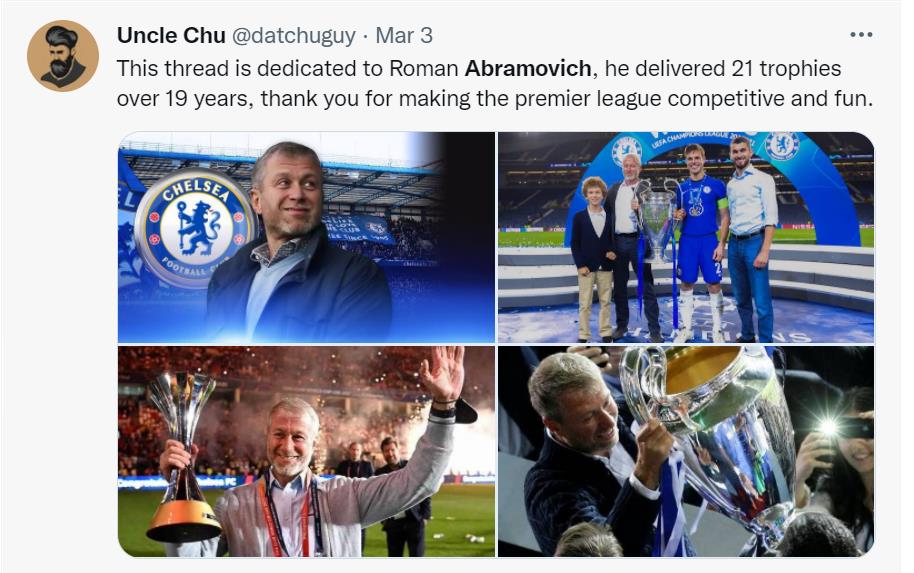This screenshot has width=914, height=573.
Task: Open bottom-left photo of man waving
Action: tap(306, 451)
